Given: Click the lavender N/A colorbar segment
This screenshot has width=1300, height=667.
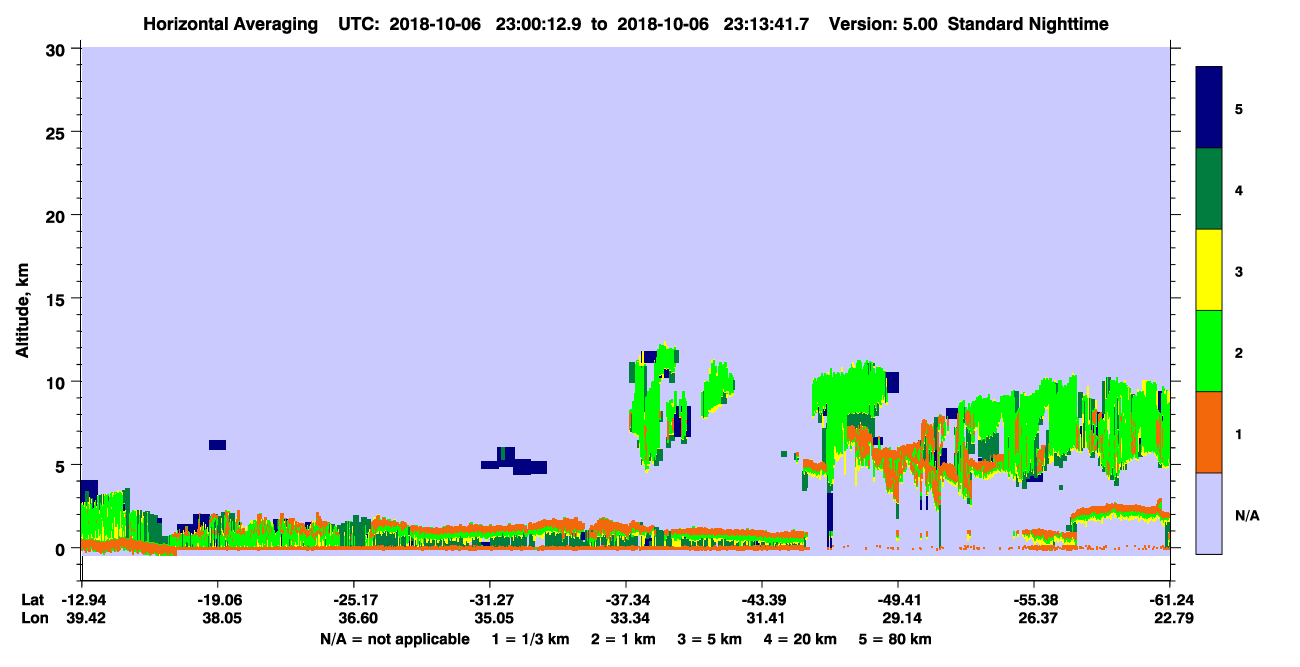Looking at the screenshot, I should pos(1209,513).
